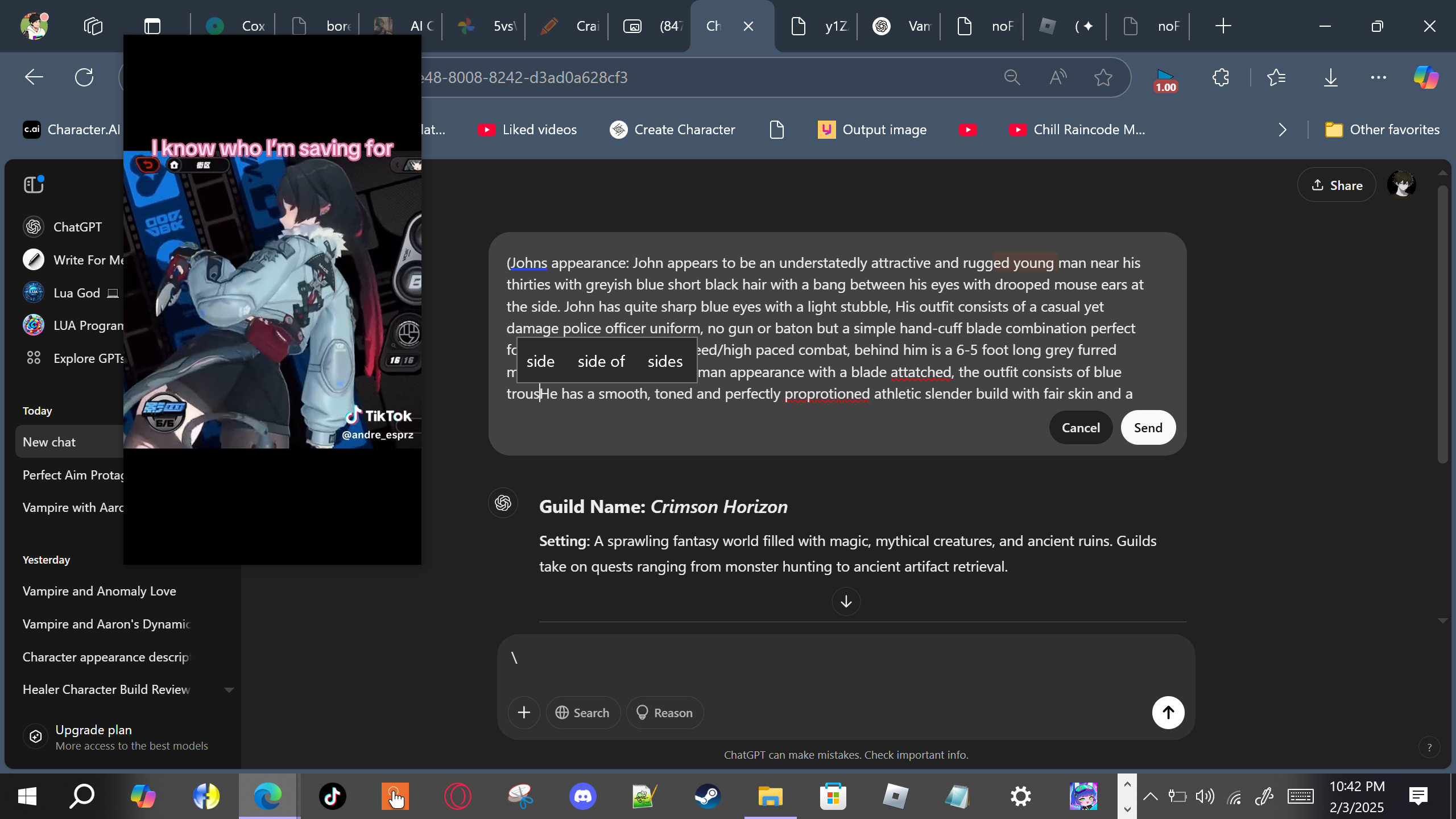Viewport: 1456px width, 819px height.
Task: Click the zoom out magnifier in address bar
Action: (x=1012, y=77)
